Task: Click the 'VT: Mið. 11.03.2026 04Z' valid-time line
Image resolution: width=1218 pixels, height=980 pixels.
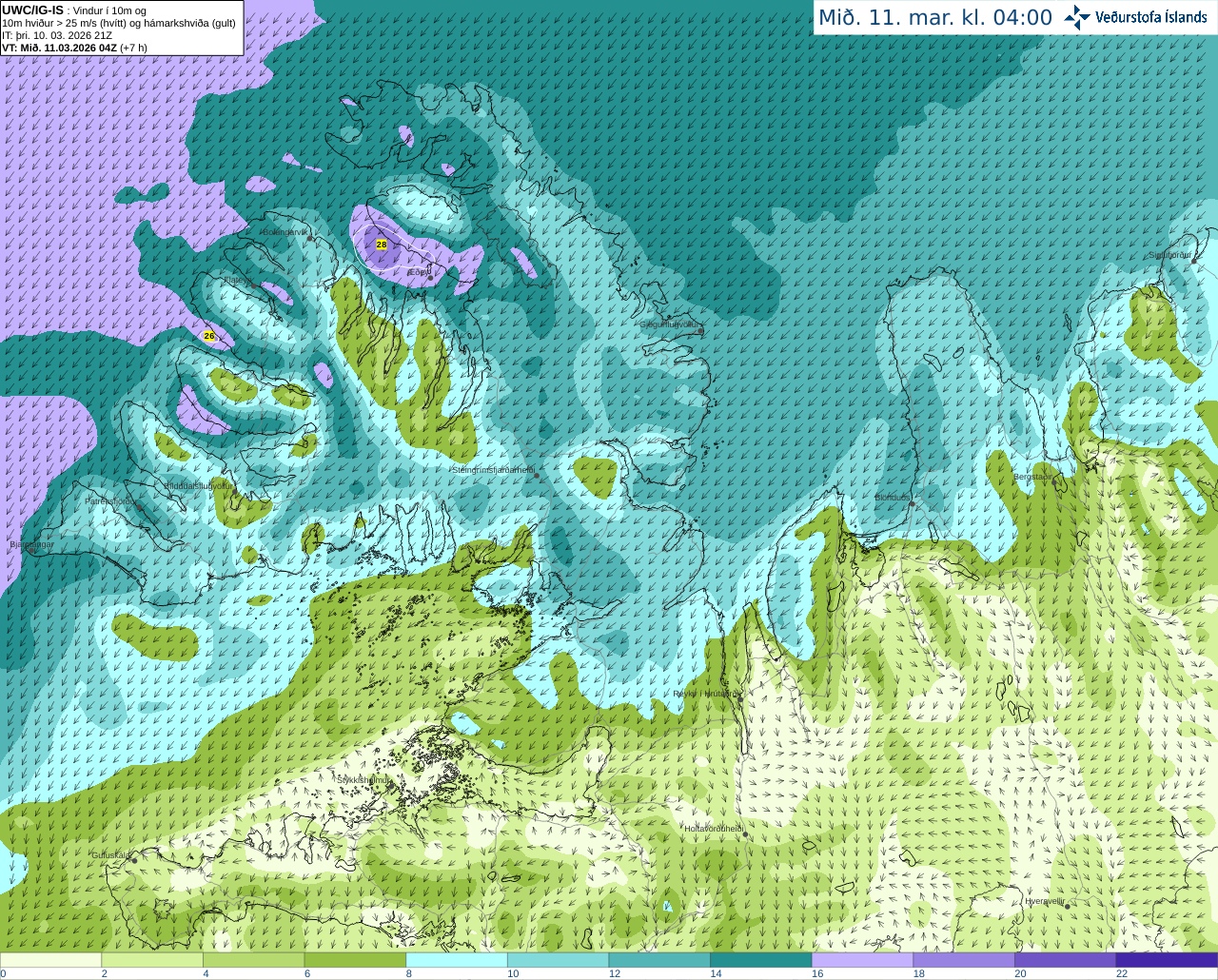Action: 59,48
